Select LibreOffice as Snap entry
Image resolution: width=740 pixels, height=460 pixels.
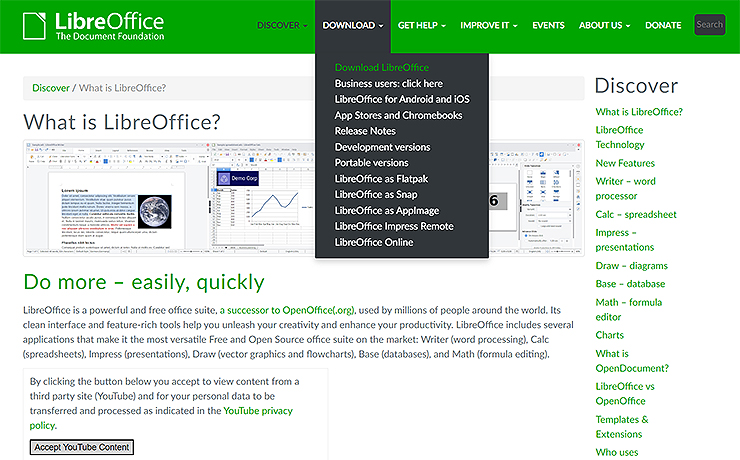(376, 194)
